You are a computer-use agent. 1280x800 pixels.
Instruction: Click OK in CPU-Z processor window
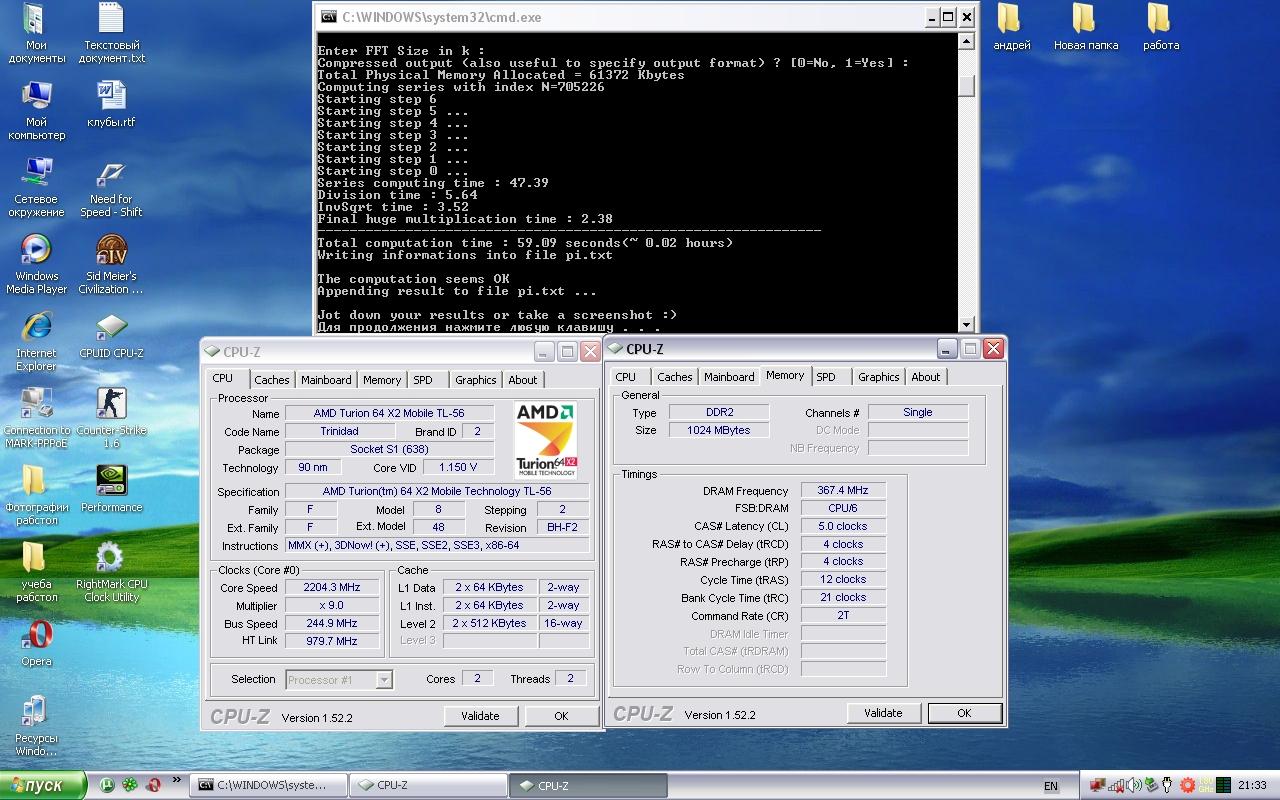click(561, 716)
